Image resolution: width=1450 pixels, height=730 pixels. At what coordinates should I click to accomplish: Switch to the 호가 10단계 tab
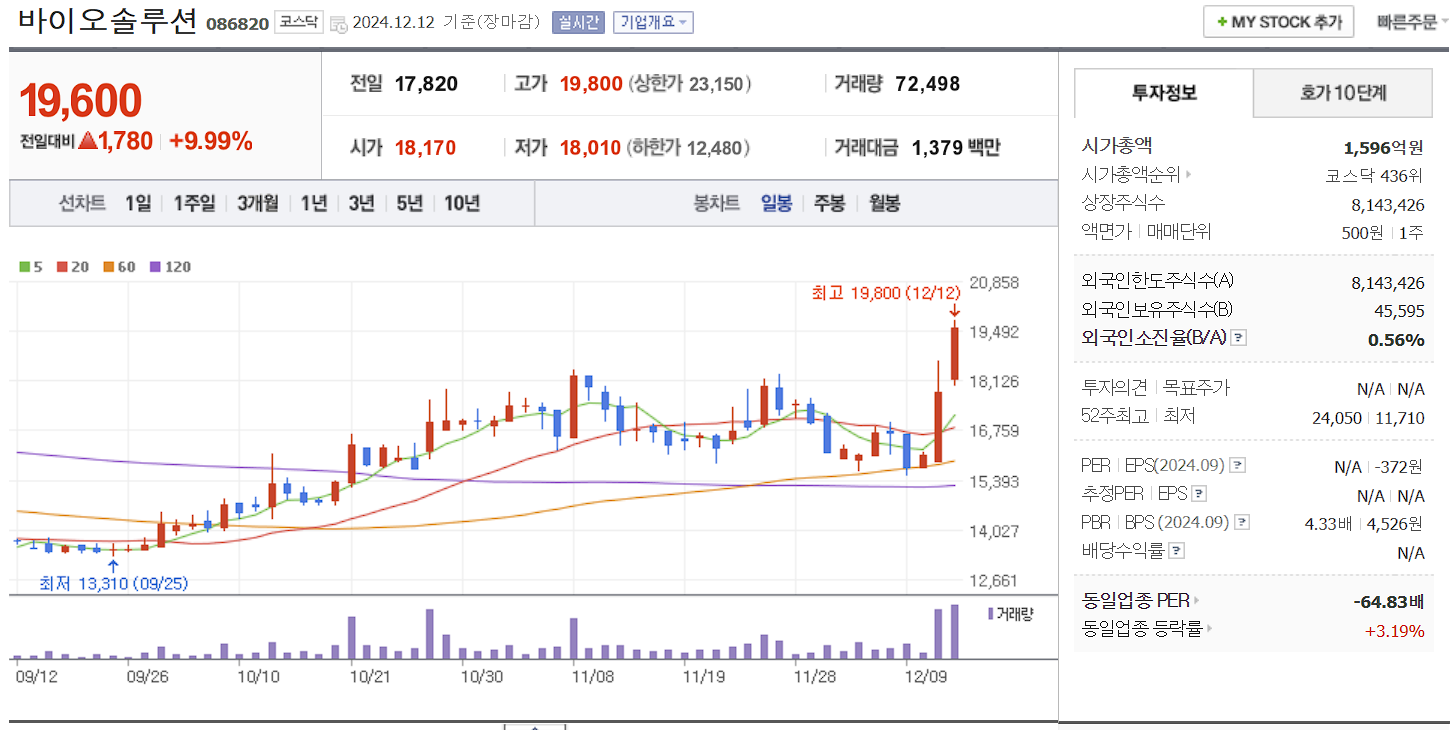click(1342, 92)
